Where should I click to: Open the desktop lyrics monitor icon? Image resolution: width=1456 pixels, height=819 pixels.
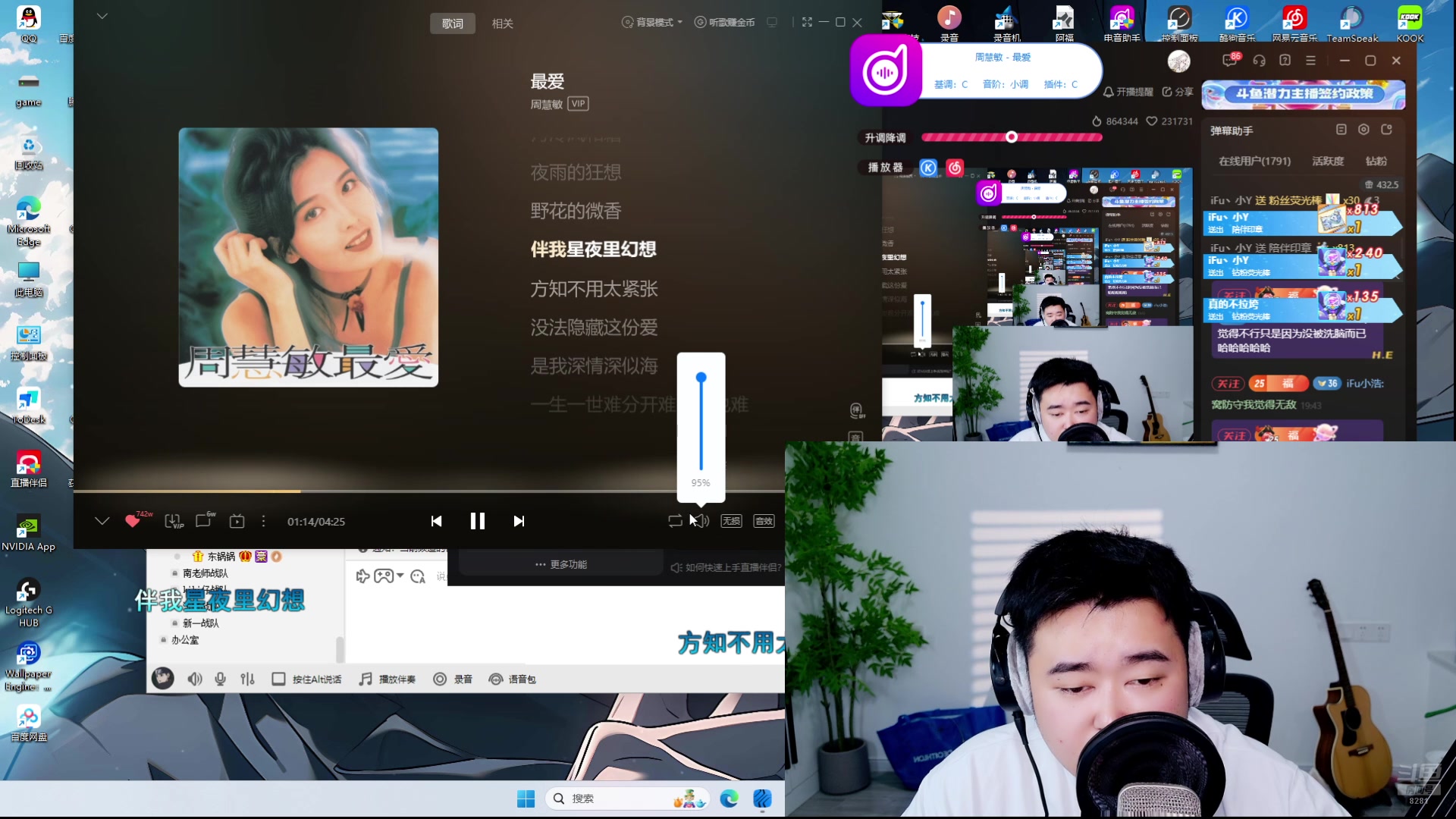tap(772, 23)
